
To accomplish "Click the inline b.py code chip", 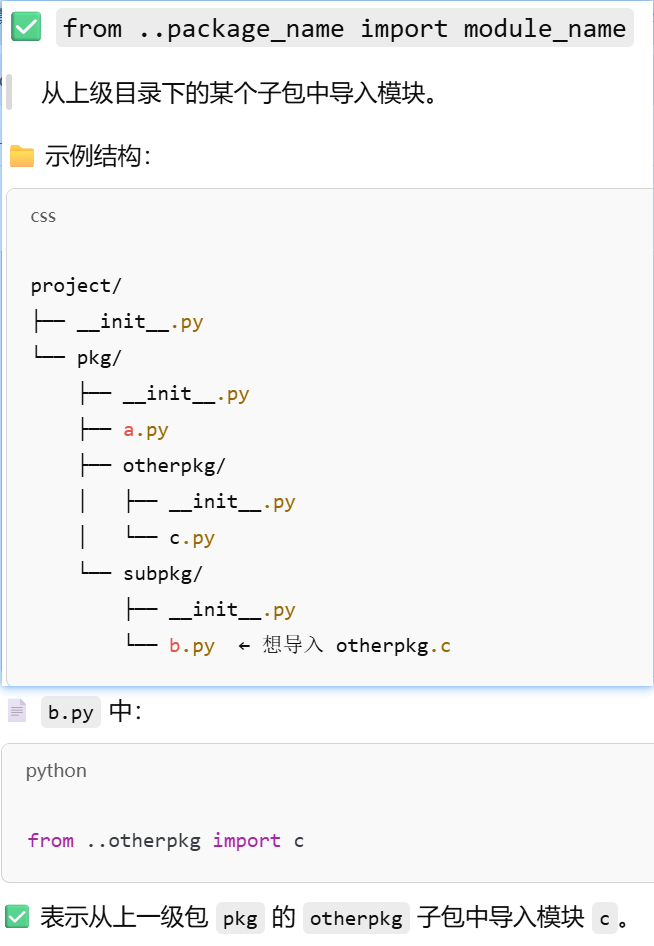I will [71, 713].
